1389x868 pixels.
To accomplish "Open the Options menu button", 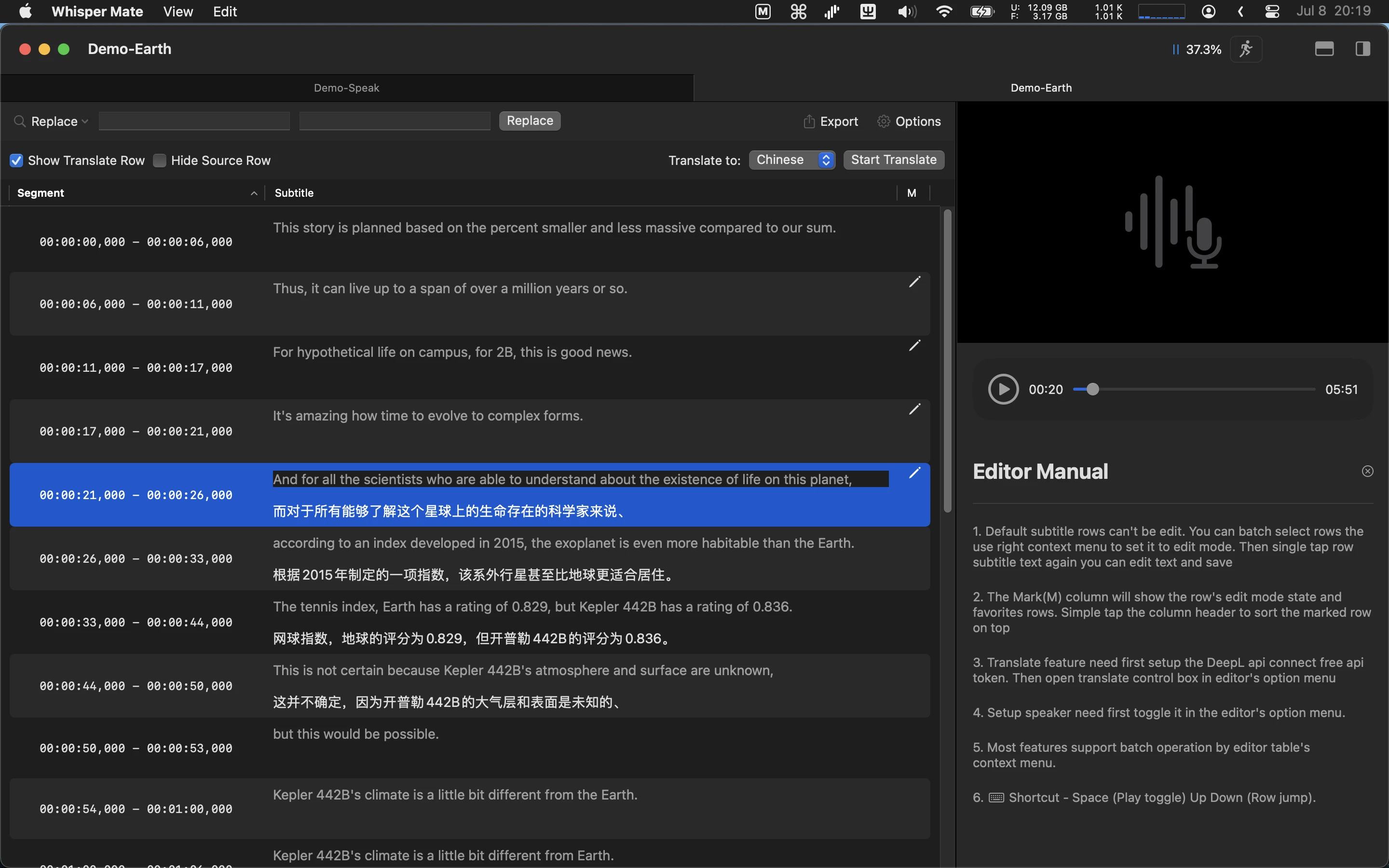I will pyautogui.click(x=909, y=121).
